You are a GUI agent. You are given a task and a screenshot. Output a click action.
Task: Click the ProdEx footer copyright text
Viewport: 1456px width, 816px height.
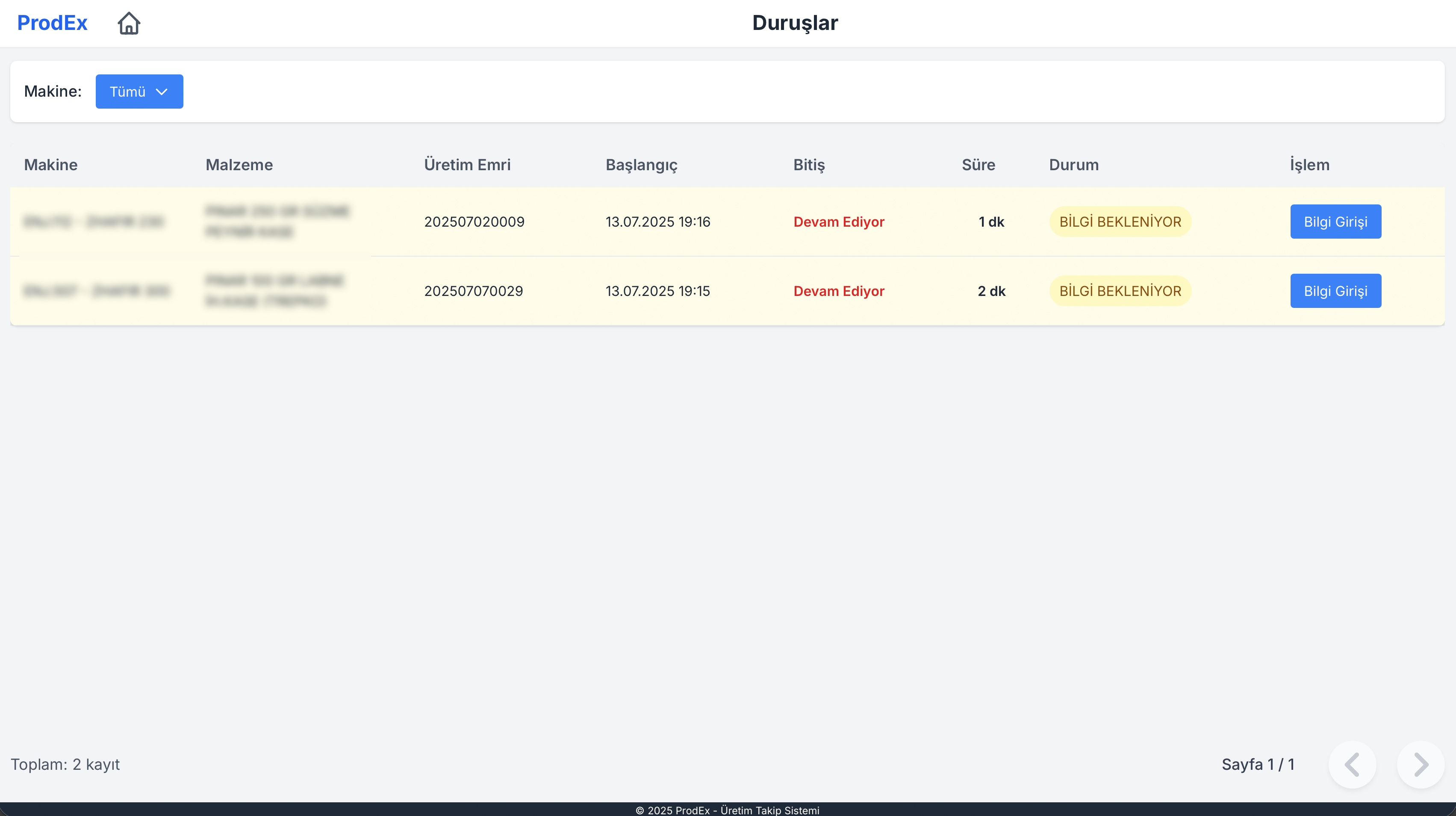pos(728,810)
